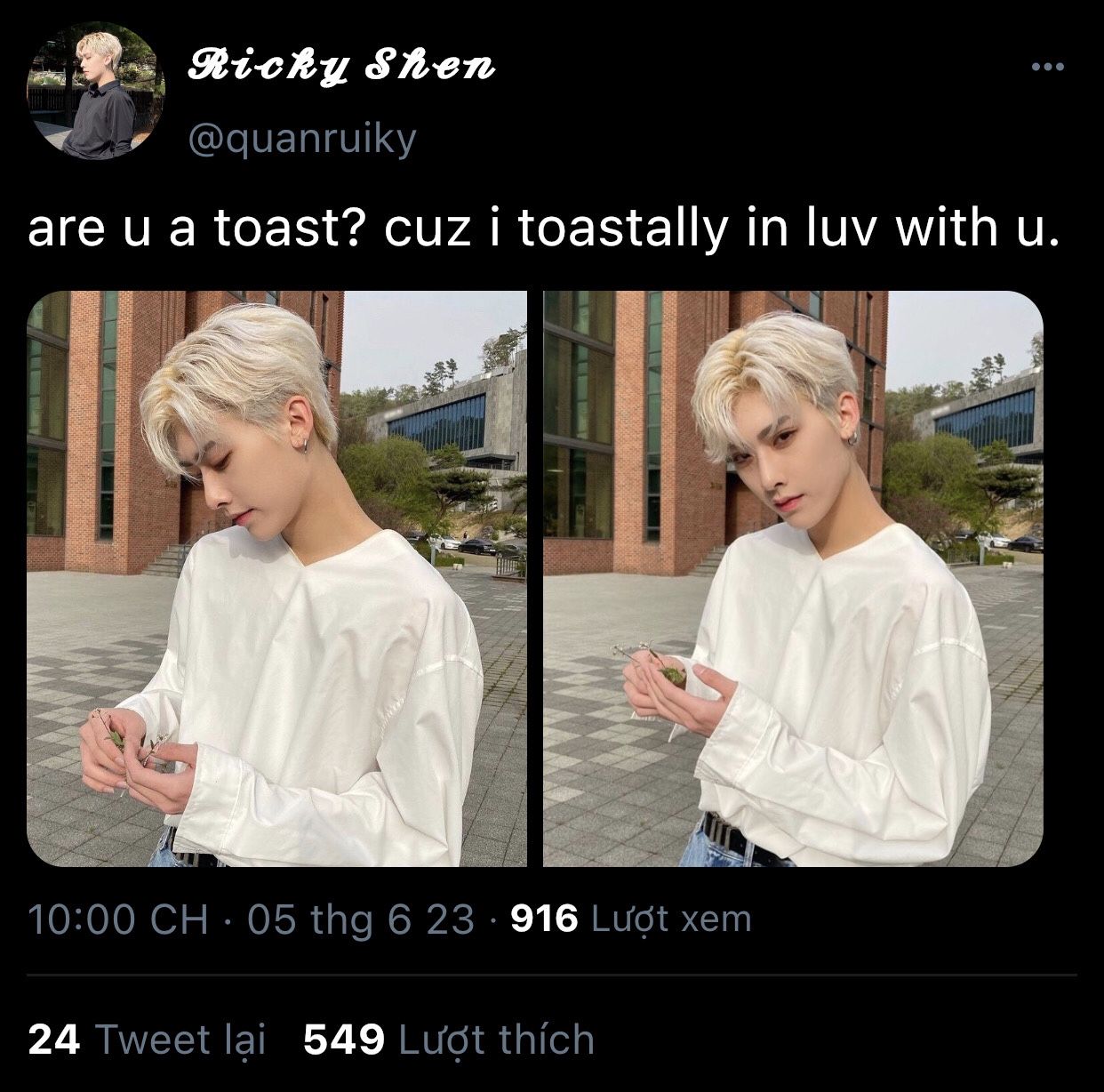The image size is (1104, 1092).
Task: Click the 916 view count number
Action: 544,919
